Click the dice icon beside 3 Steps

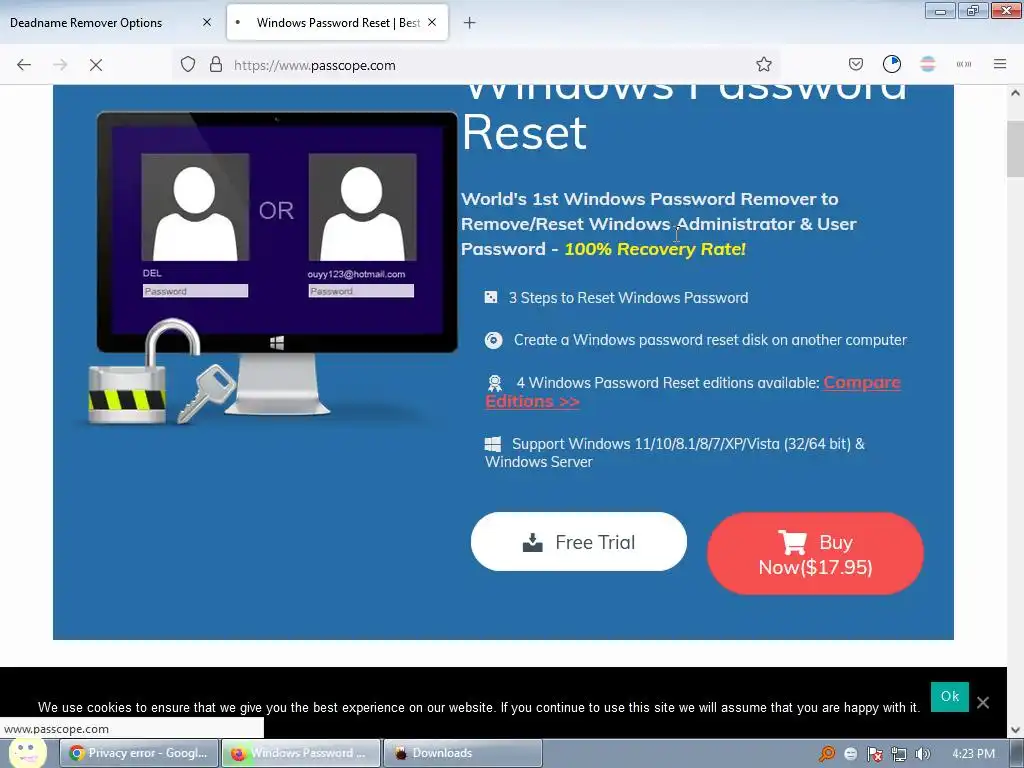click(490, 298)
